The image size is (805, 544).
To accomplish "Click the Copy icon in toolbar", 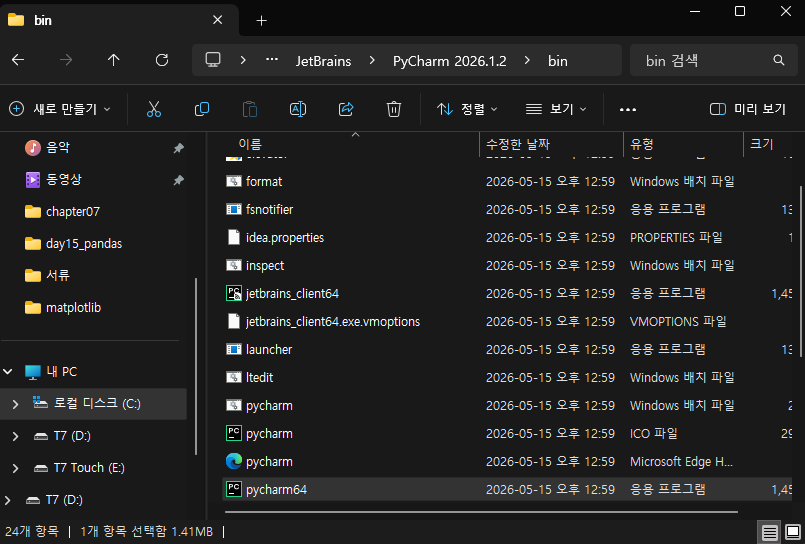I will 202,109.
